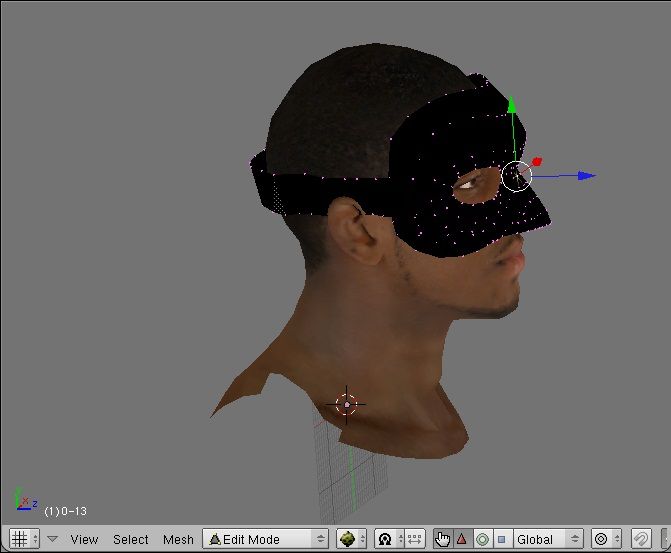Toggle the 3D manipulator hand icon
The image size is (671, 553).
(x=443, y=539)
